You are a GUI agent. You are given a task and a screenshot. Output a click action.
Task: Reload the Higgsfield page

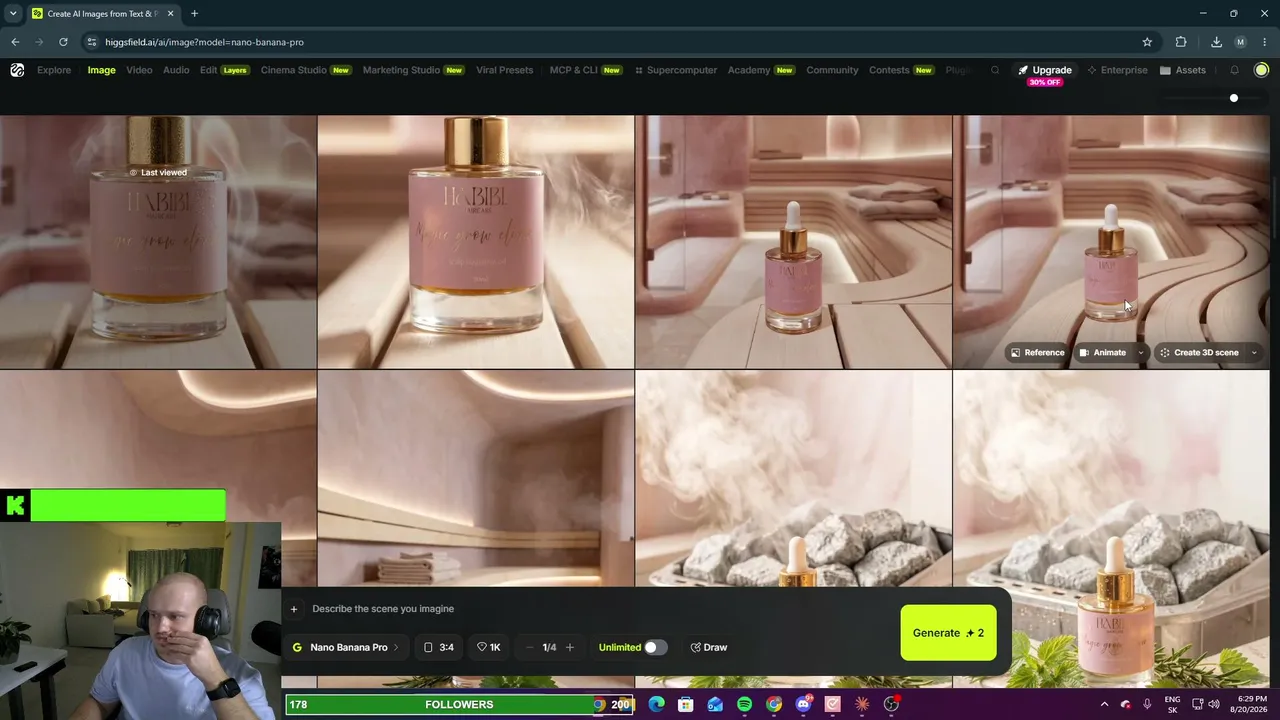63,42
